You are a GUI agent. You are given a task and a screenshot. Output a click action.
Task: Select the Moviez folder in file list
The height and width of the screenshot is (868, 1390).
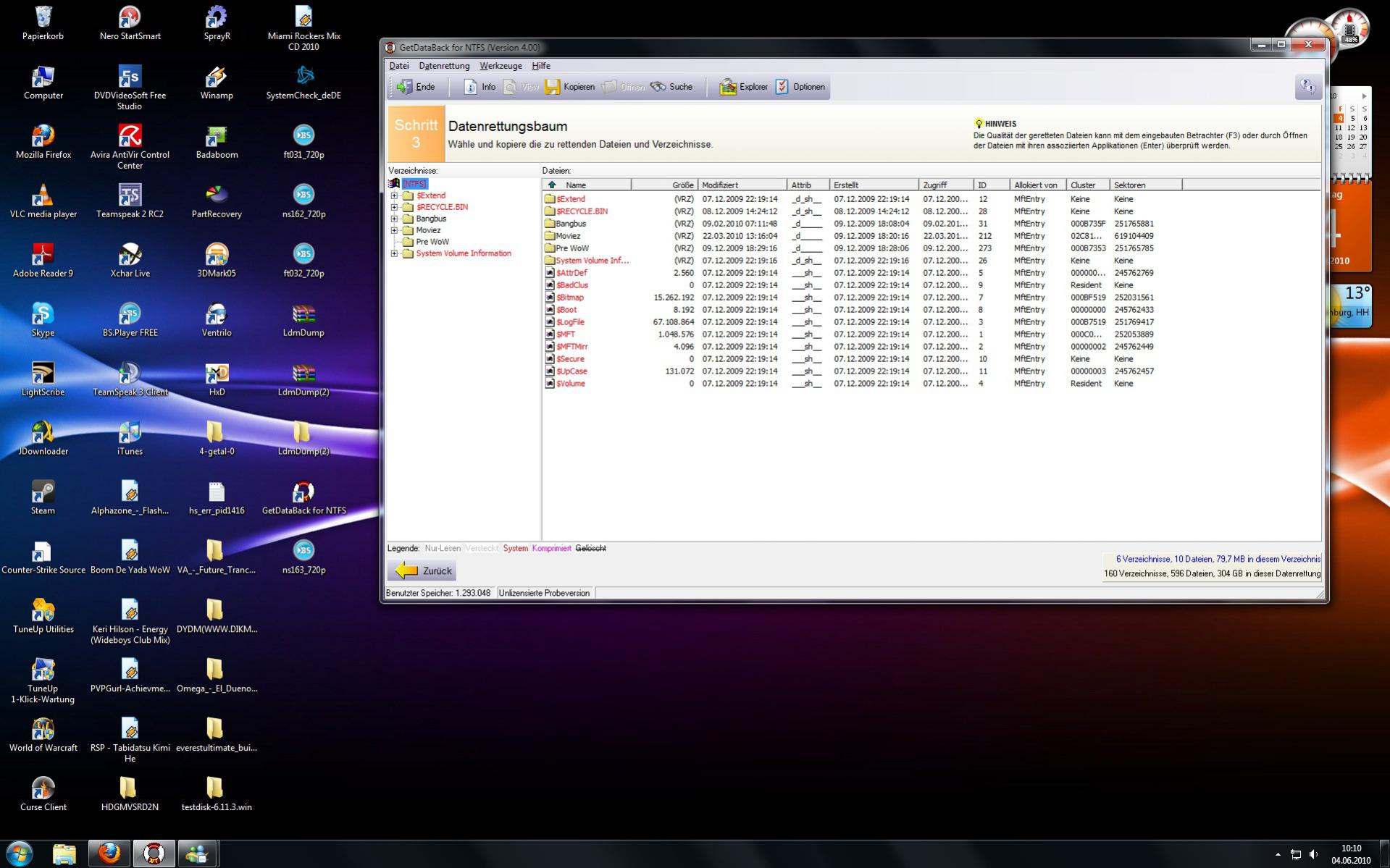click(x=568, y=236)
